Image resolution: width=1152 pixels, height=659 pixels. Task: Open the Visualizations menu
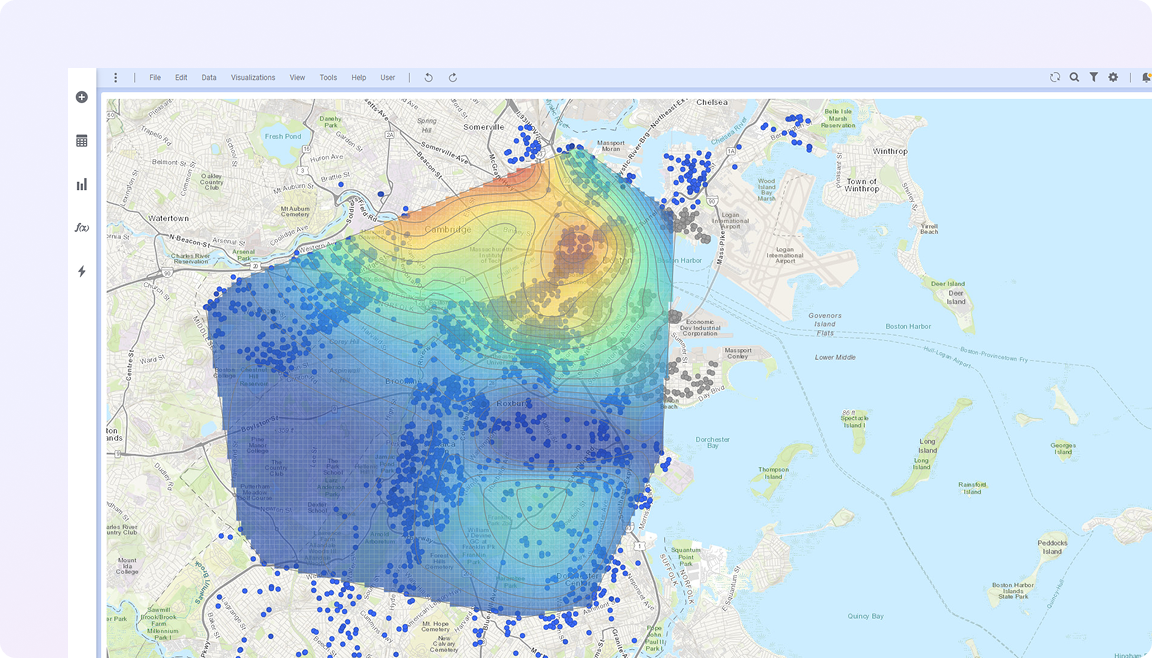point(253,77)
